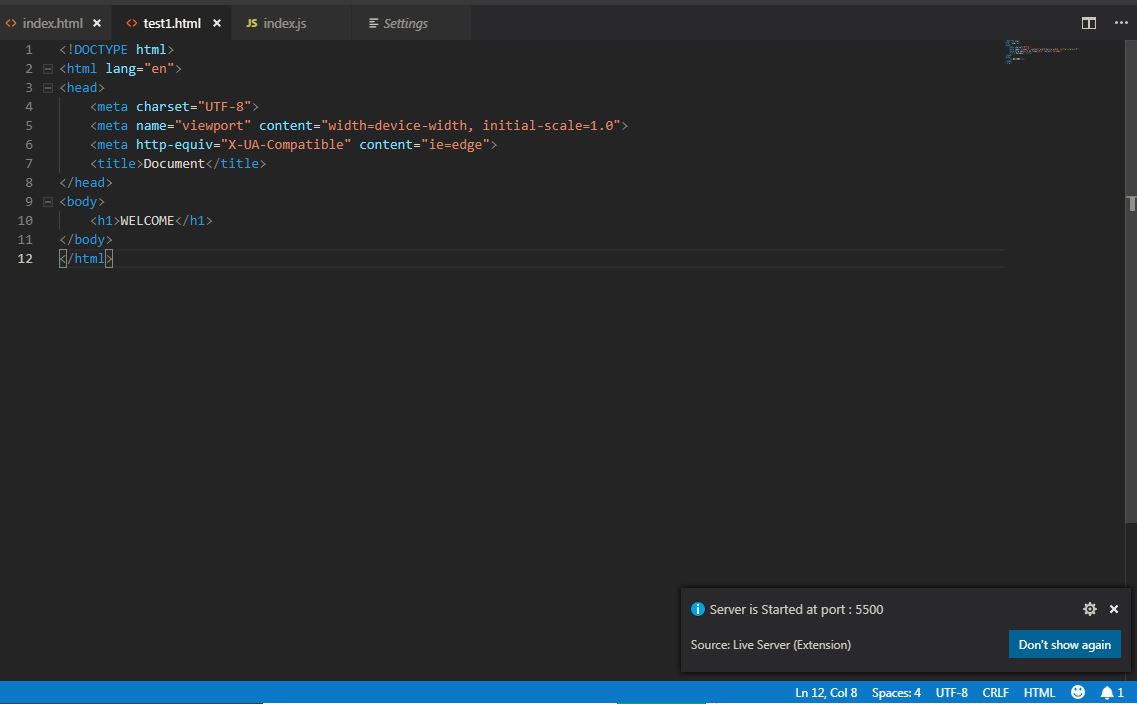The height and width of the screenshot is (704, 1137).
Task: Click Source: Live Server (Extension) text
Action: pos(771,645)
